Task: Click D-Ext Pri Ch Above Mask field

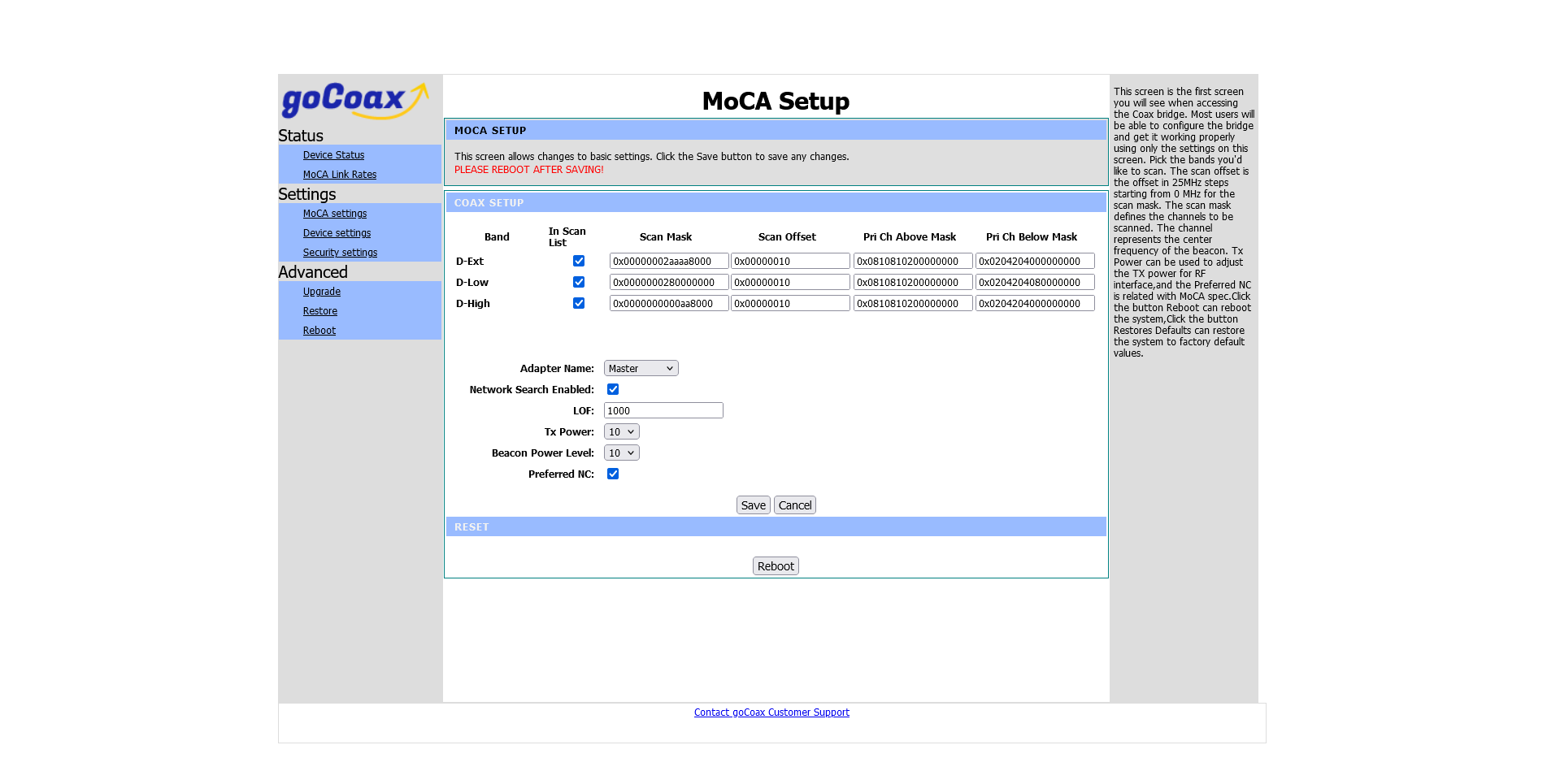Action: (913, 261)
